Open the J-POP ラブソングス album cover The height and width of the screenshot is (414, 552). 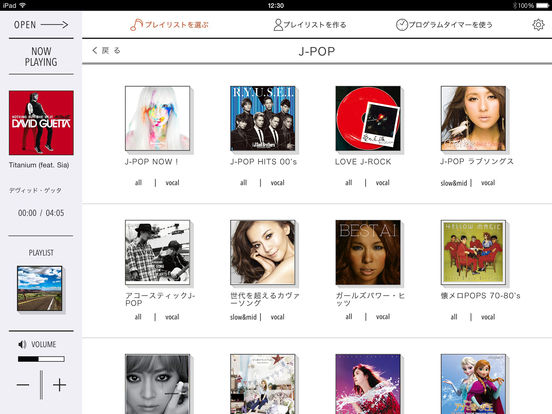(x=473, y=118)
